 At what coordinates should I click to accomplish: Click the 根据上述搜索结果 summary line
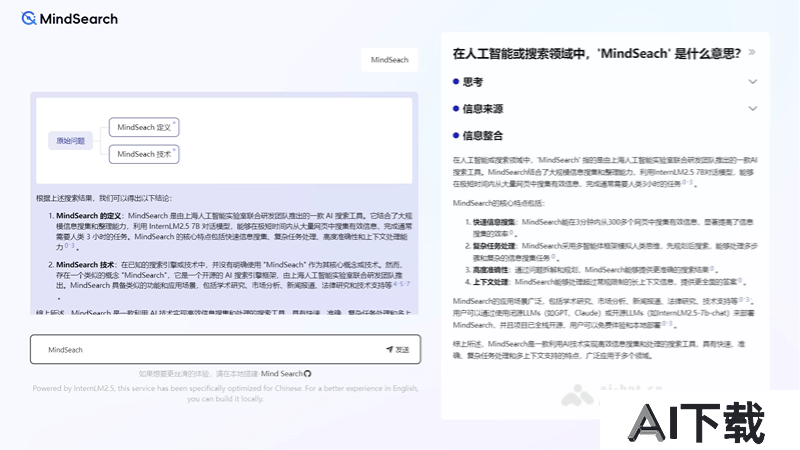tap(104, 198)
